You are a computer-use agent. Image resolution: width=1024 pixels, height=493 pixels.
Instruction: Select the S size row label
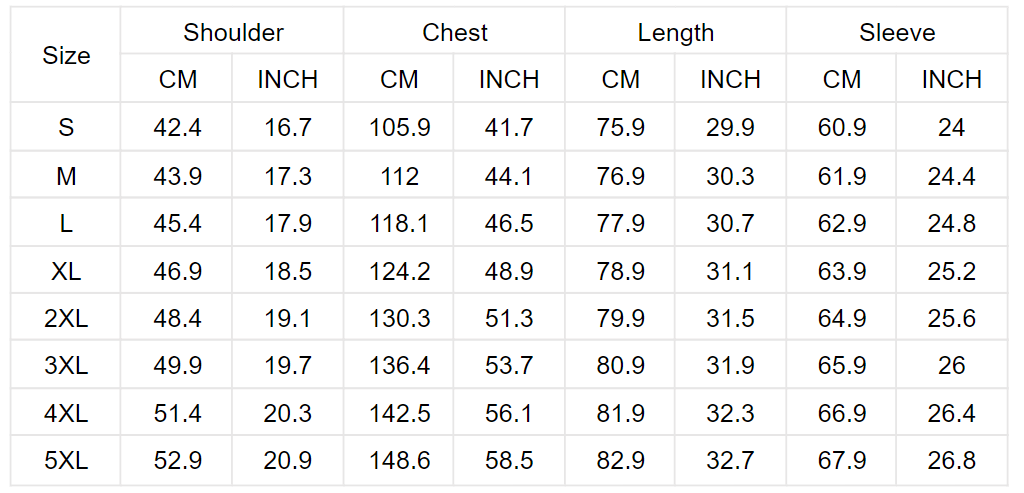(x=66, y=127)
